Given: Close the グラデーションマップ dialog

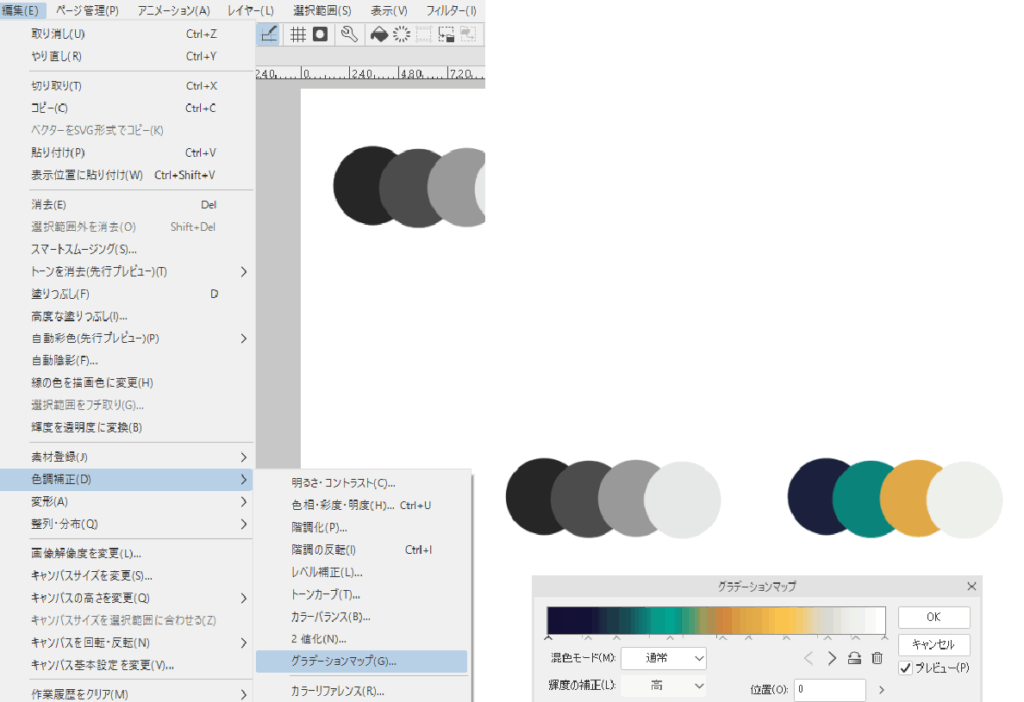Looking at the screenshot, I should [972, 586].
